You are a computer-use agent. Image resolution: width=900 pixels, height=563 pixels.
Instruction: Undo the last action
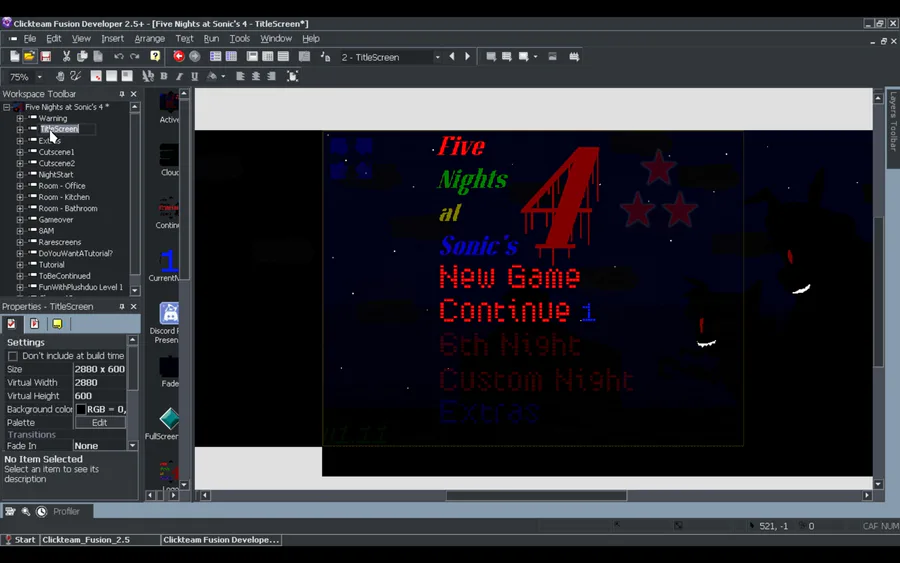[118, 56]
